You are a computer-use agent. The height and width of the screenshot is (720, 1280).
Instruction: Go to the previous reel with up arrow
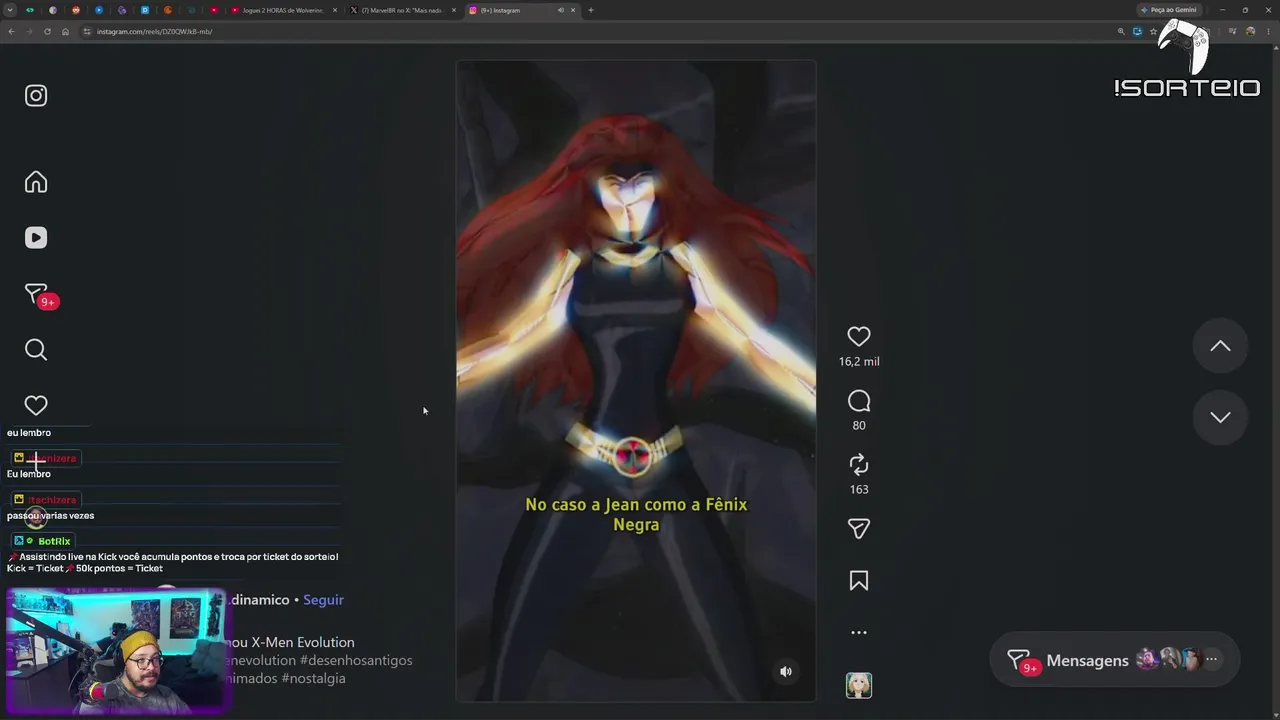click(x=1220, y=346)
